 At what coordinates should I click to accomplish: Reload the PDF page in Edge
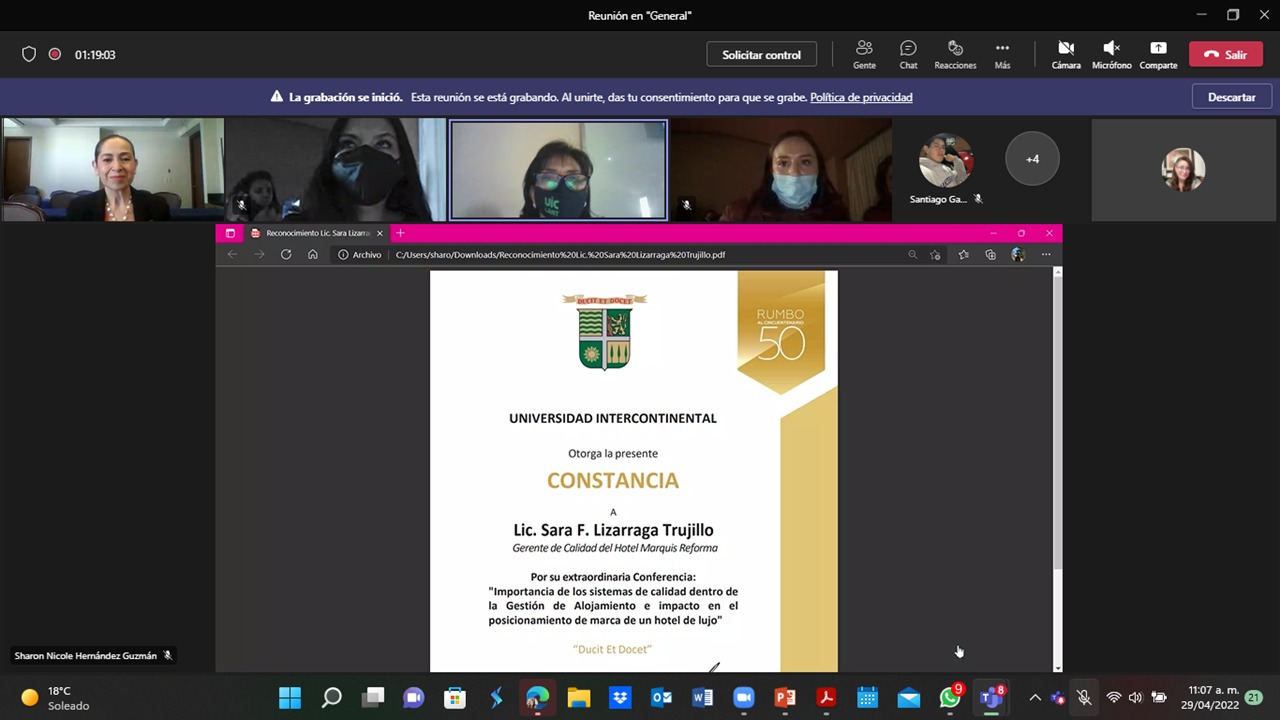click(x=286, y=255)
